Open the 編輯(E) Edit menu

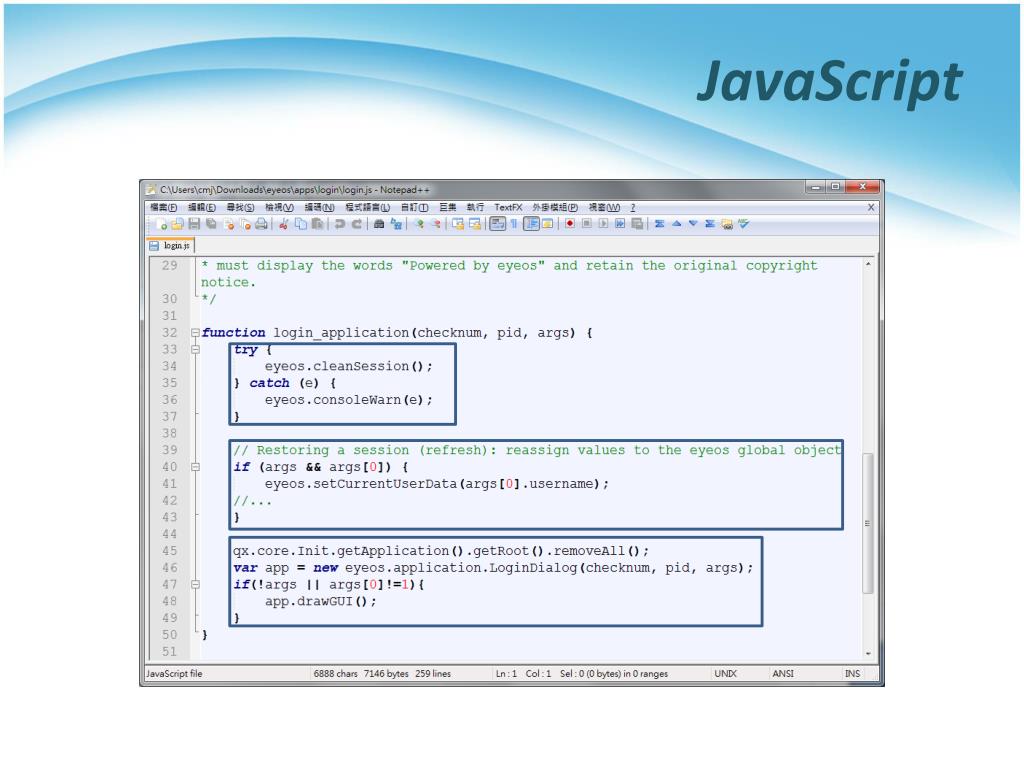coord(202,207)
